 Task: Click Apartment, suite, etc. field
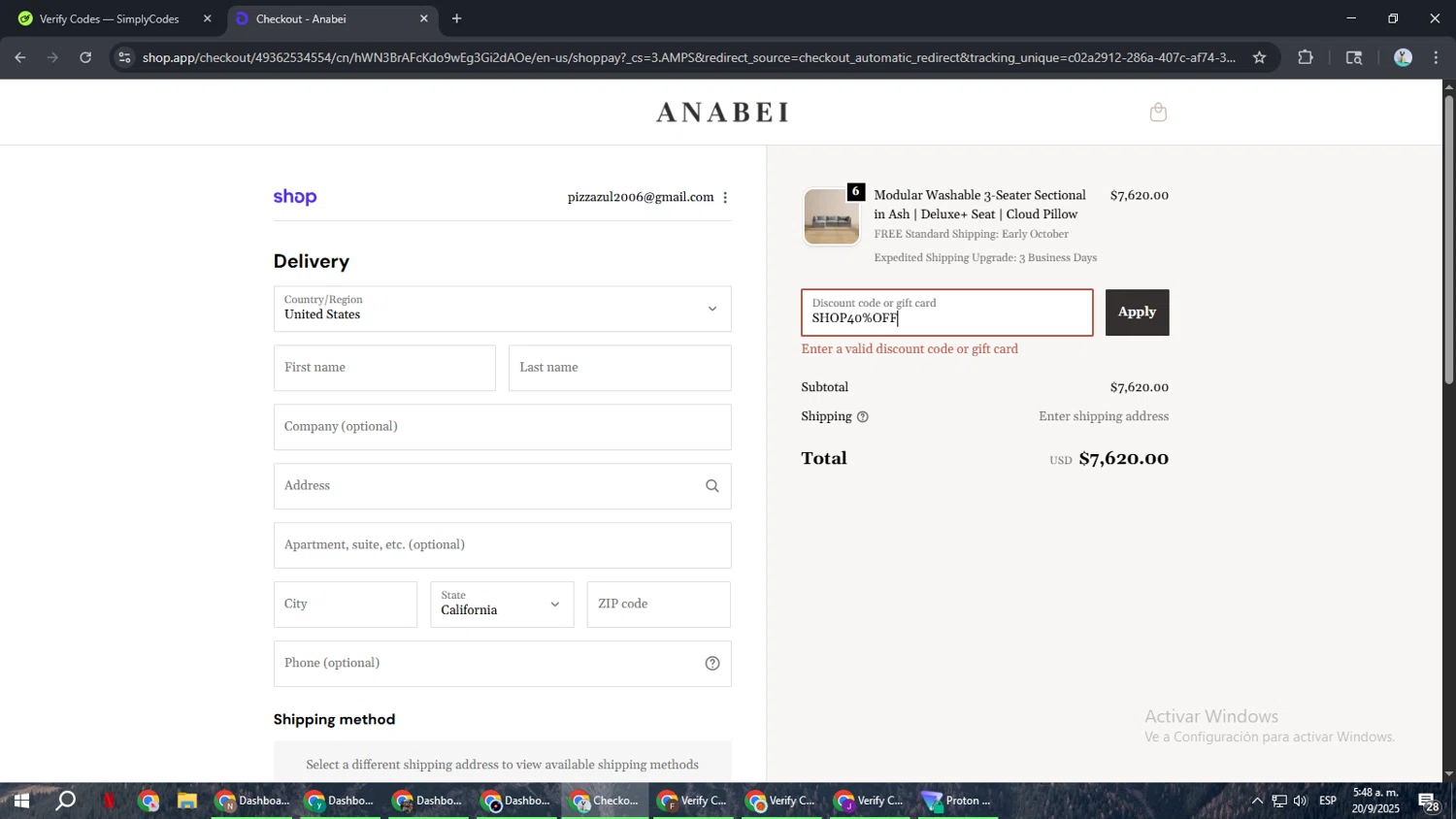[502, 545]
